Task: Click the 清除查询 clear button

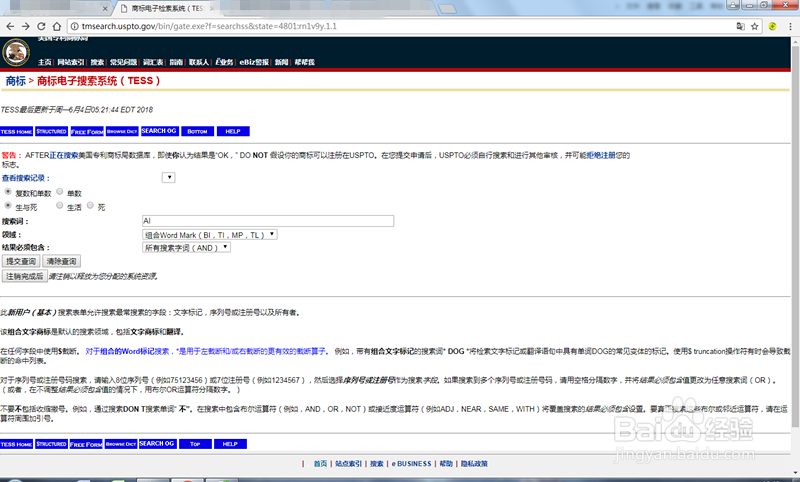Action: (x=61, y=261)
